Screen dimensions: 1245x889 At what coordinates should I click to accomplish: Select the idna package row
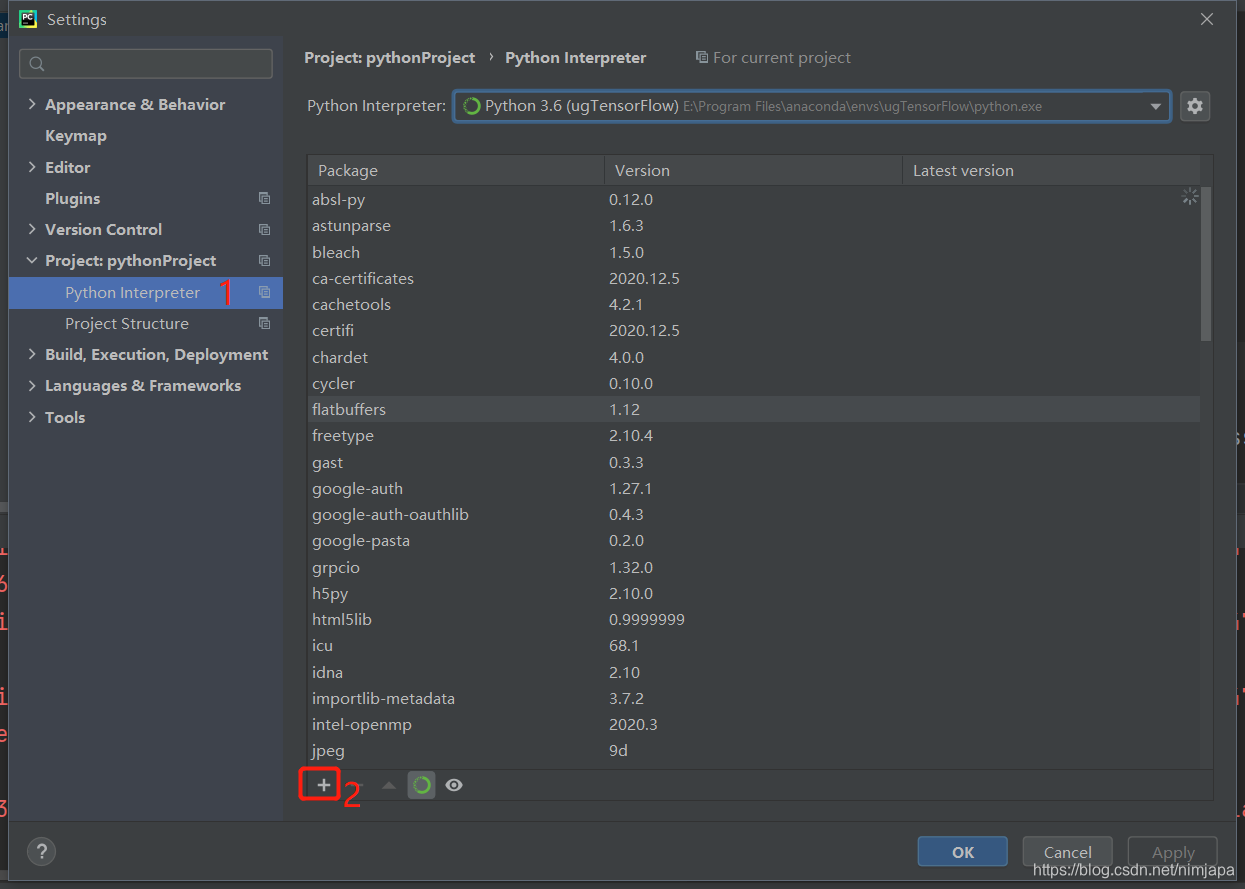pyautogui.click(x=754, y=672)
